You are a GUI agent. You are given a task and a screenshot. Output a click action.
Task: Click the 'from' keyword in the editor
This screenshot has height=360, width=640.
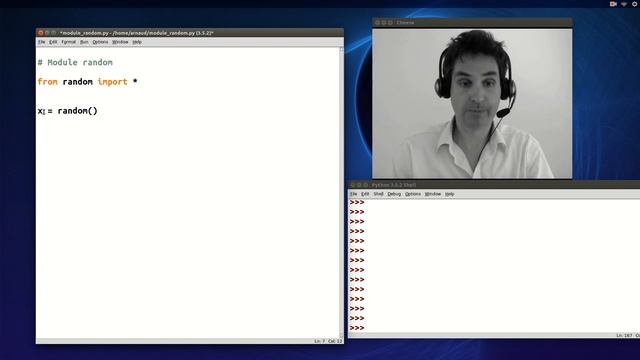47,82
